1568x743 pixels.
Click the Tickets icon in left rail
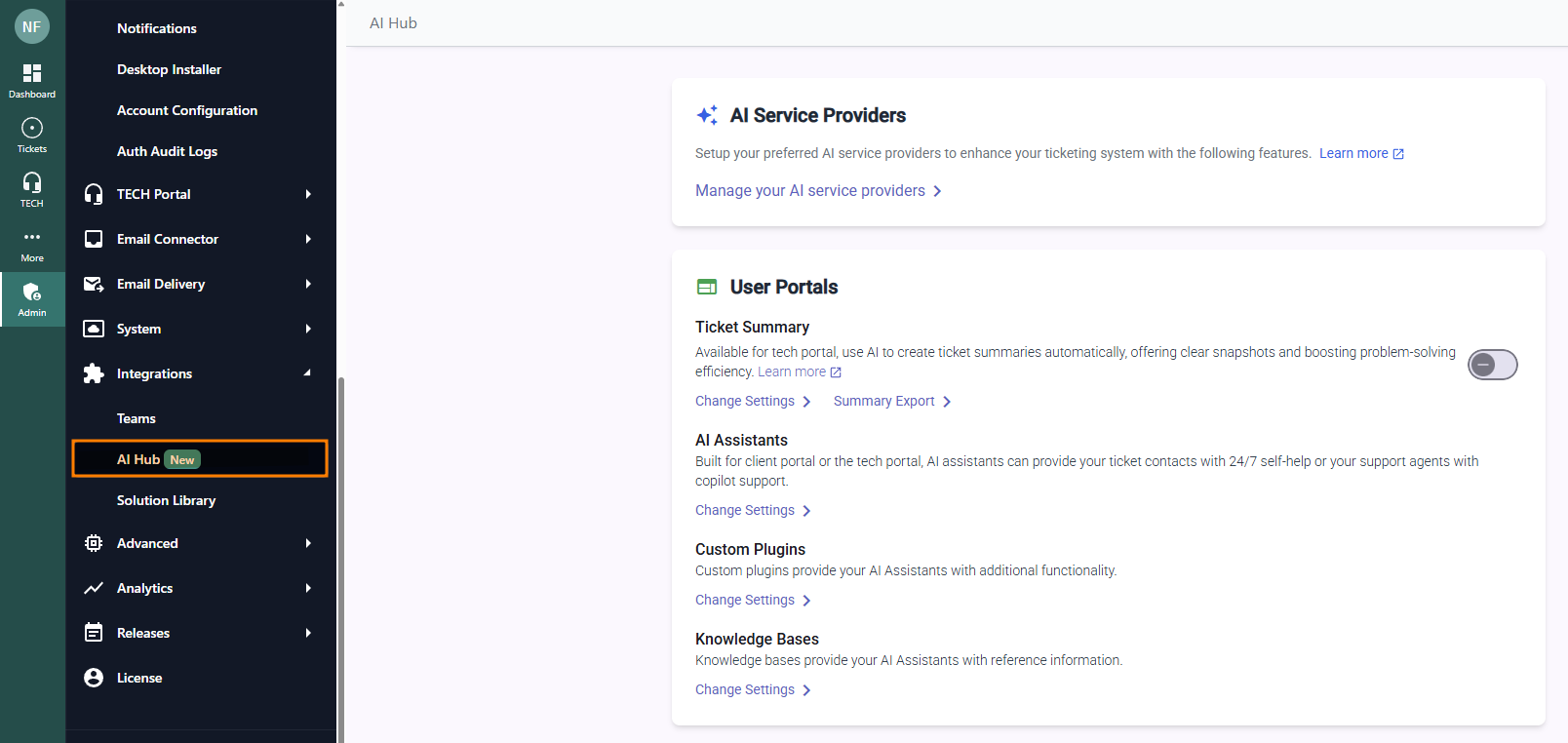tap(32, 129)
